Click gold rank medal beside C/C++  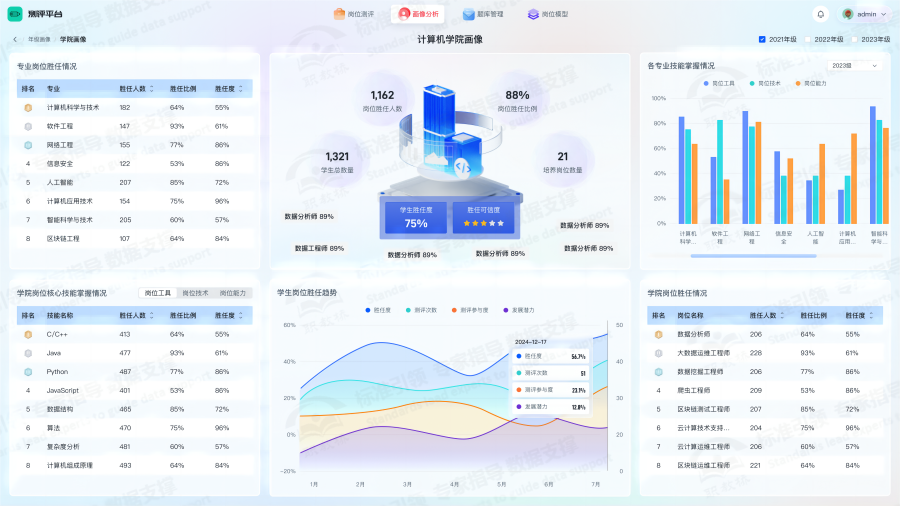[x=28, y=334]
